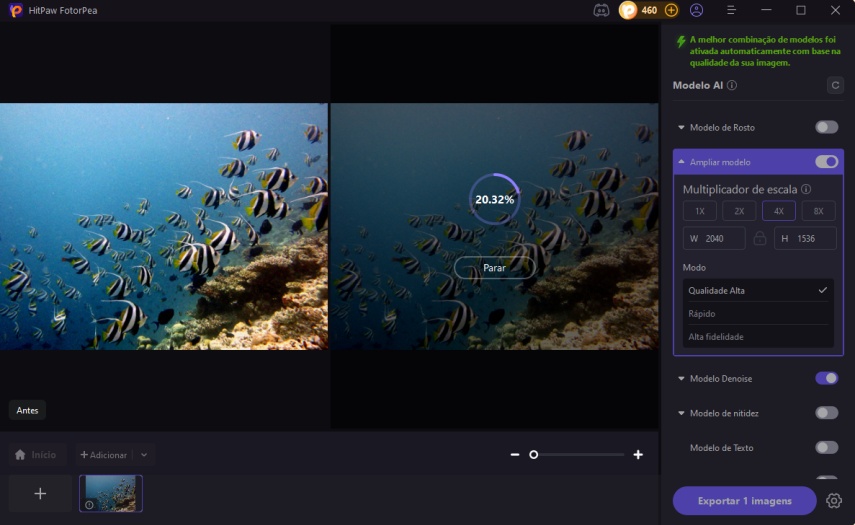Viewport: 855px width, 525px height.
Task: Show info for Multiplicador de escala
Action: click(806, 189)
